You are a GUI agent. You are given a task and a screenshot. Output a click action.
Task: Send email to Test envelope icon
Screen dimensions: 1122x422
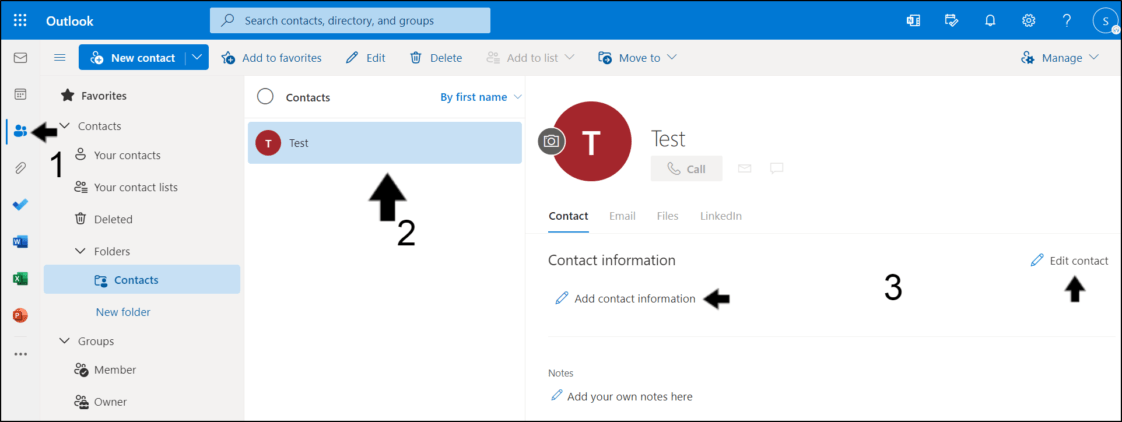point(744,169)
